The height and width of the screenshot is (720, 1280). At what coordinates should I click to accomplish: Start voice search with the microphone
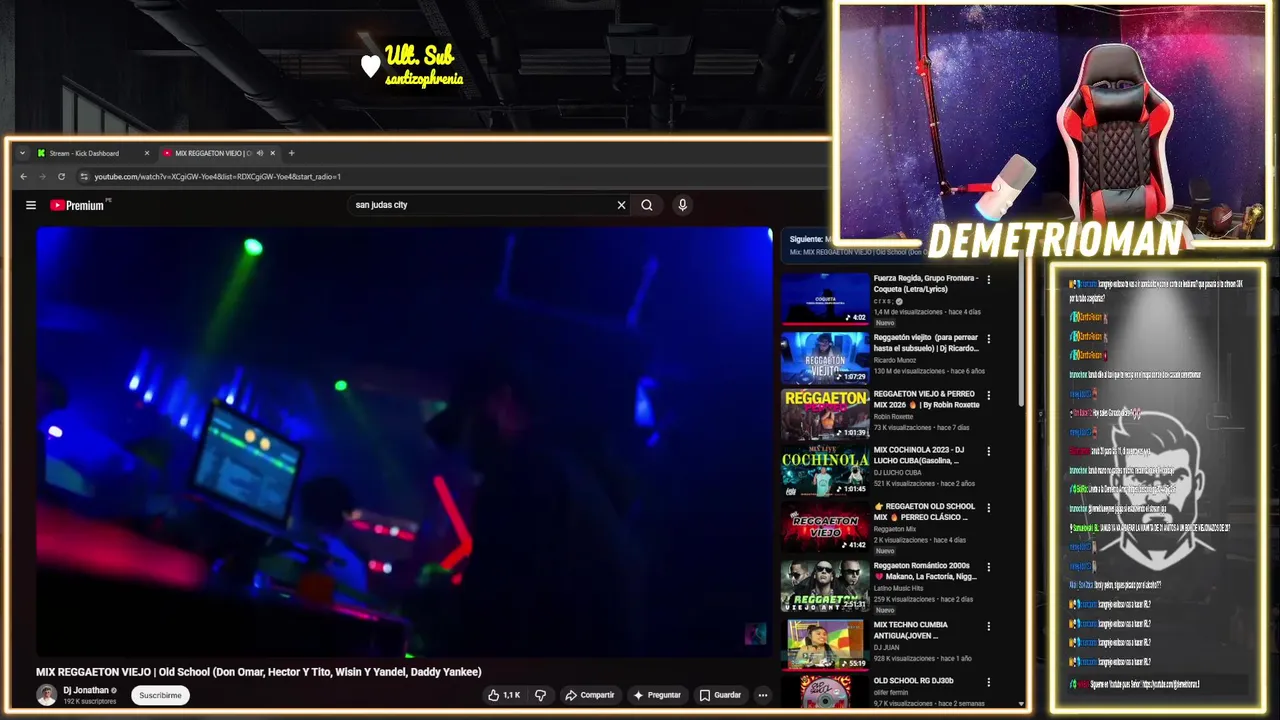pos(682,205)
